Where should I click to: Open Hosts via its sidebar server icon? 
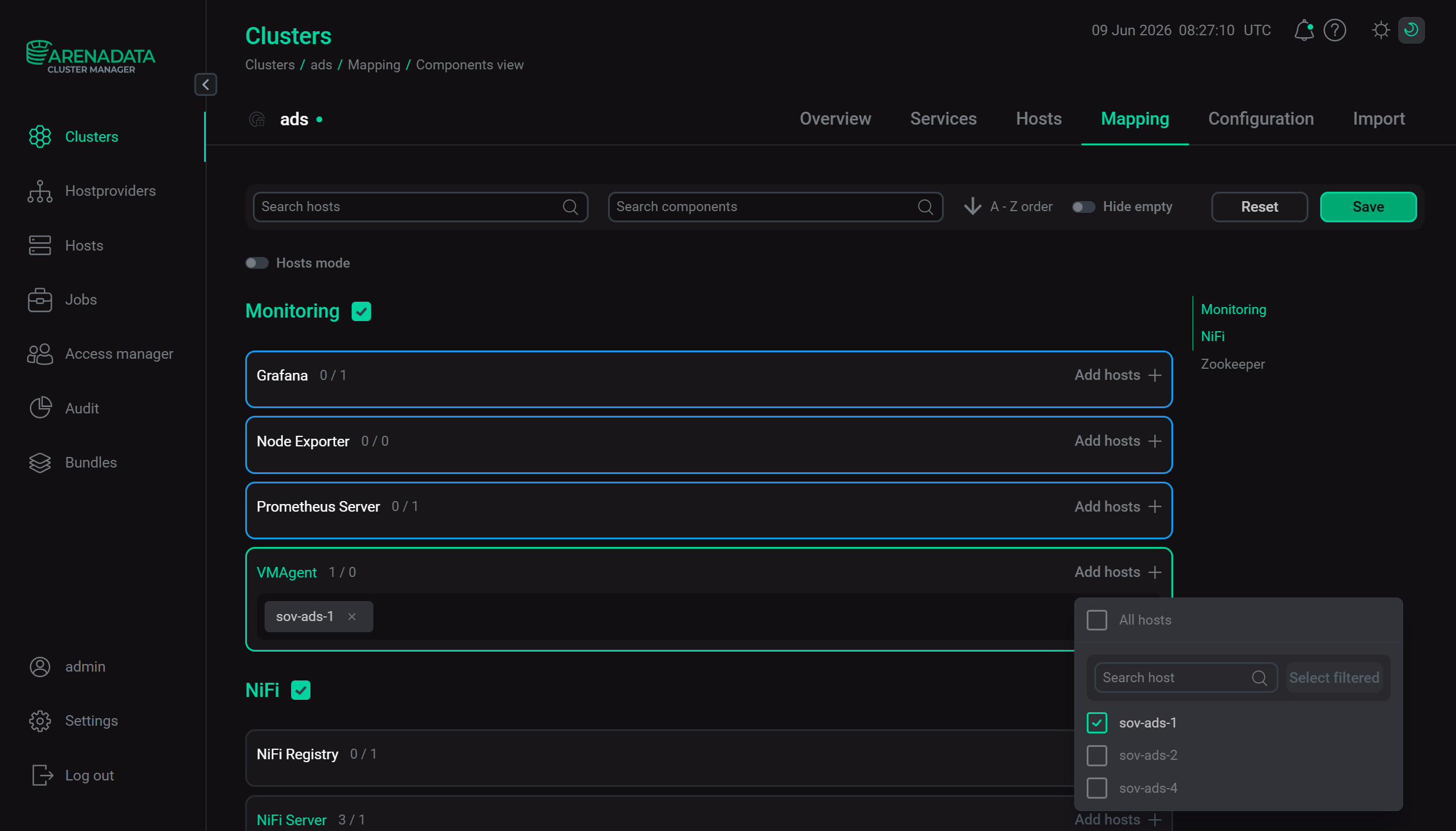(x=40, y=245)
